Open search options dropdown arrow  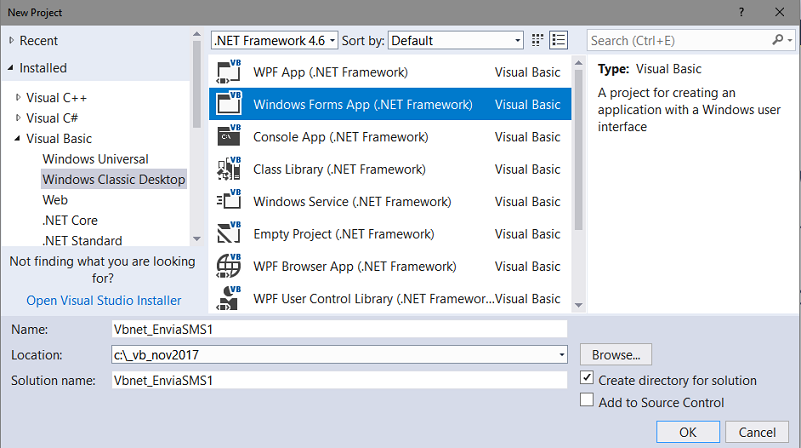pos(790,40)
